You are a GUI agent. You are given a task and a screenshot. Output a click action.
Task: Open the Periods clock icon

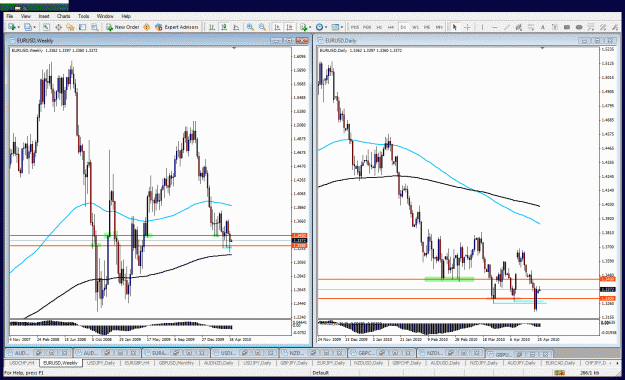(x=319, y=27)
